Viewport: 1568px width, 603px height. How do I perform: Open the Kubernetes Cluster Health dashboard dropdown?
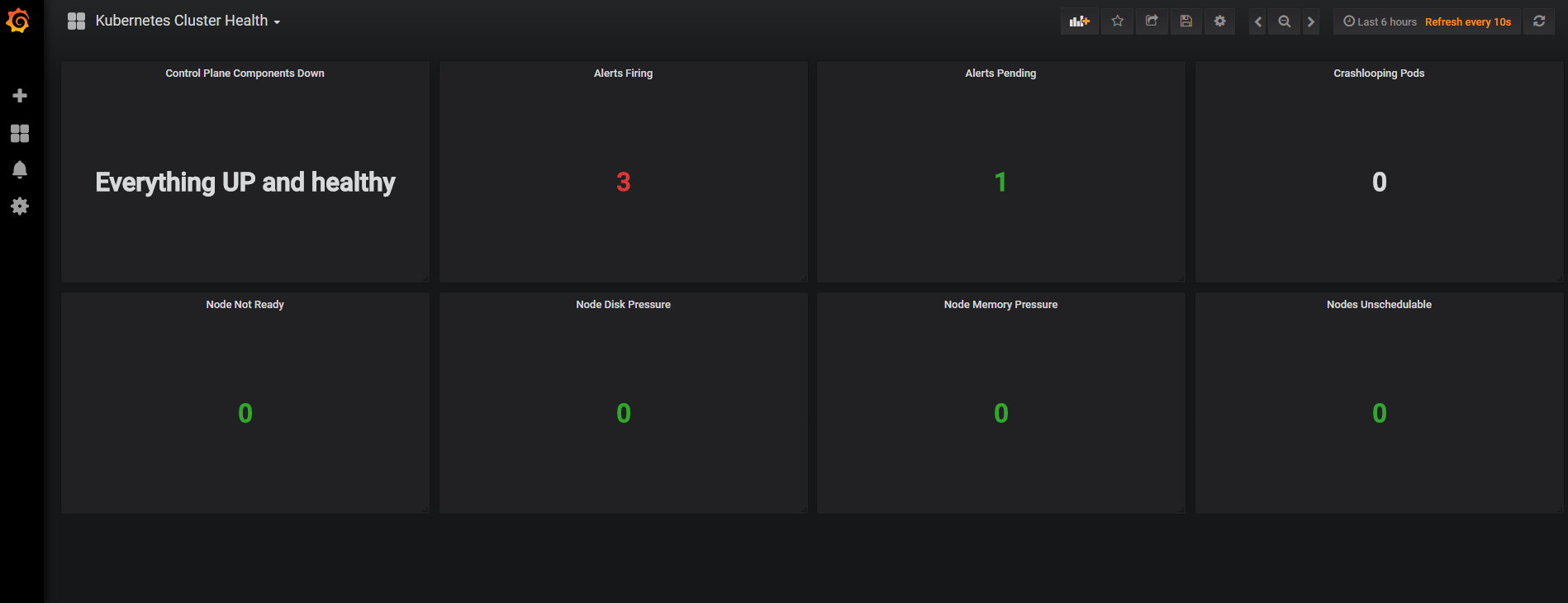point(188,21)
